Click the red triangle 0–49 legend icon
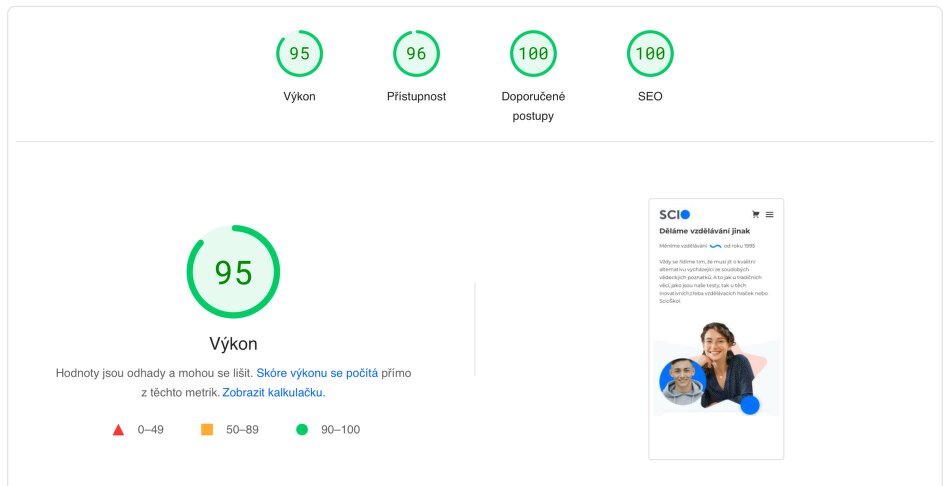 pyautogui.click(x=118, y=430)
